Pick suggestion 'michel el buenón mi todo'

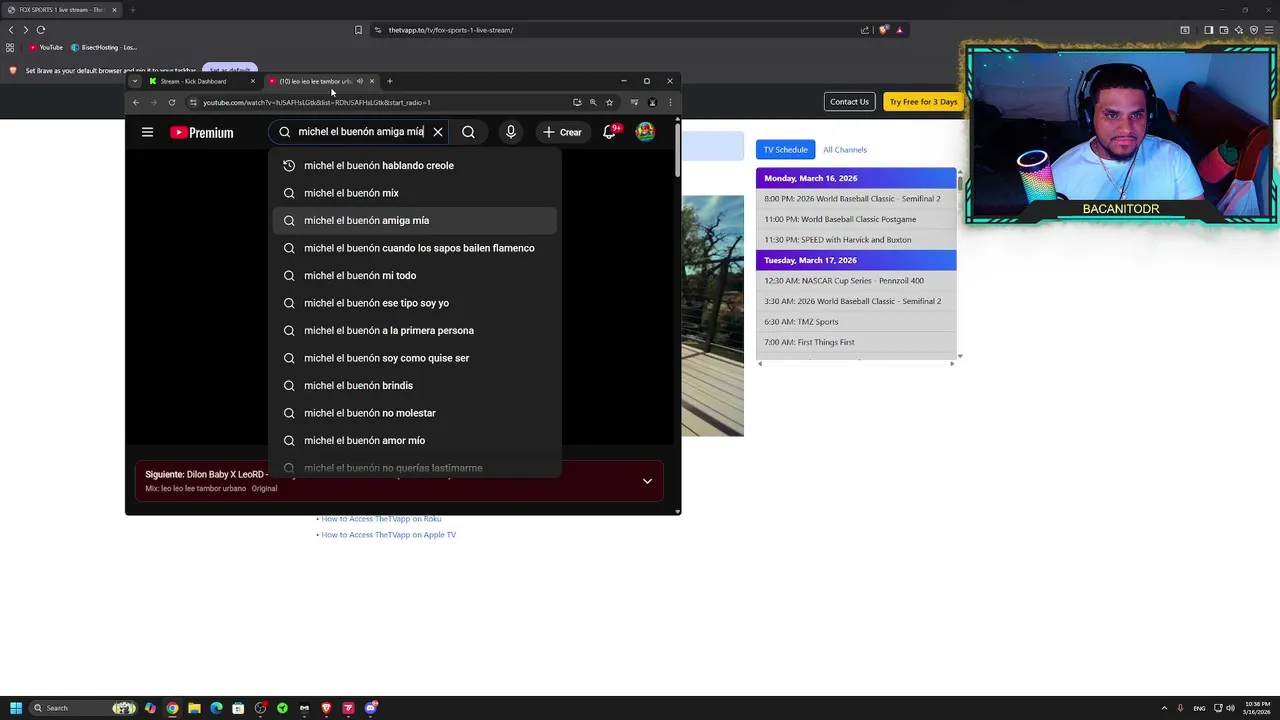coord(415,276)
